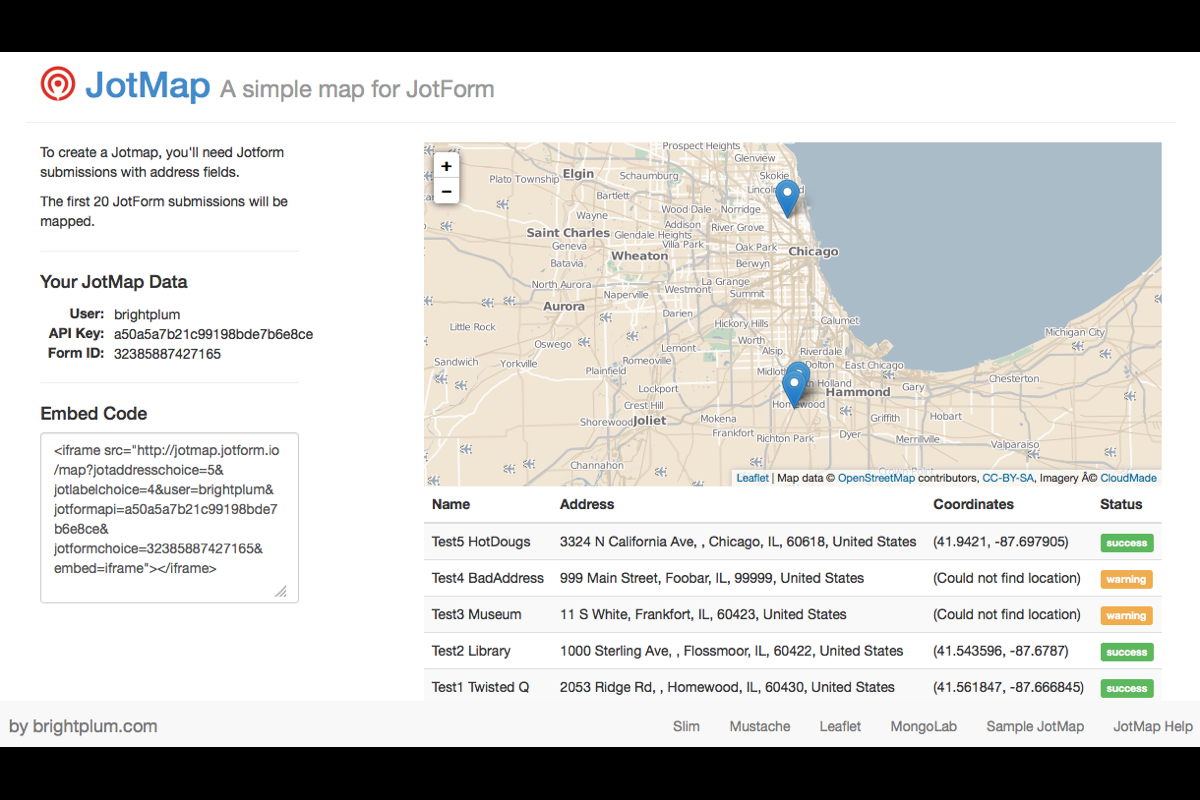
Task: Click the success badge for Test2 Library
Action: [x=1126, y=651]
